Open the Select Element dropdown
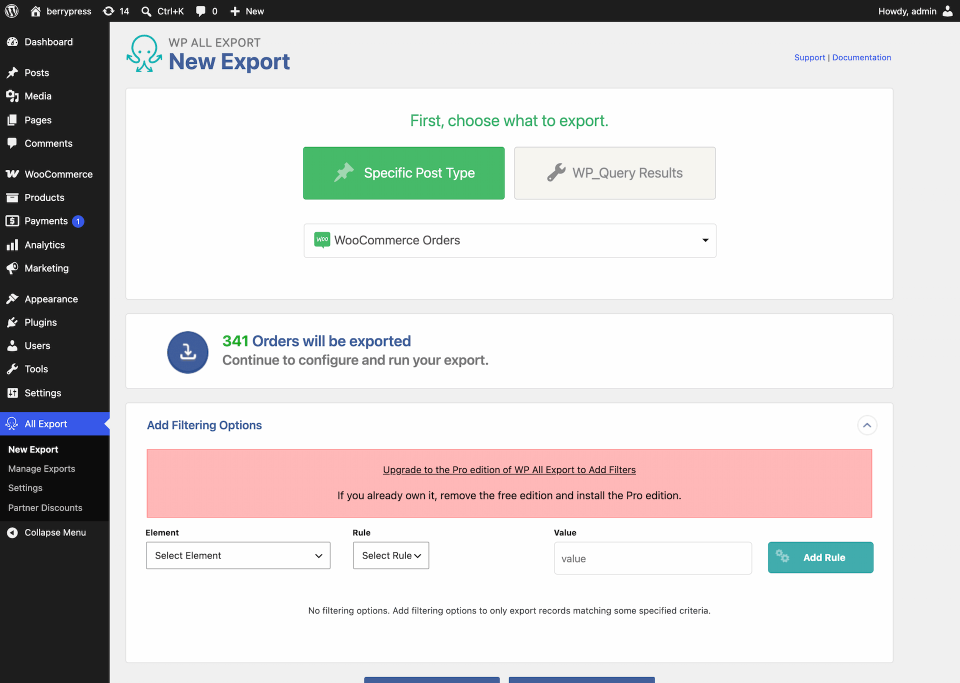This screenshot has height=683, width=960. (x=238, y=555)
